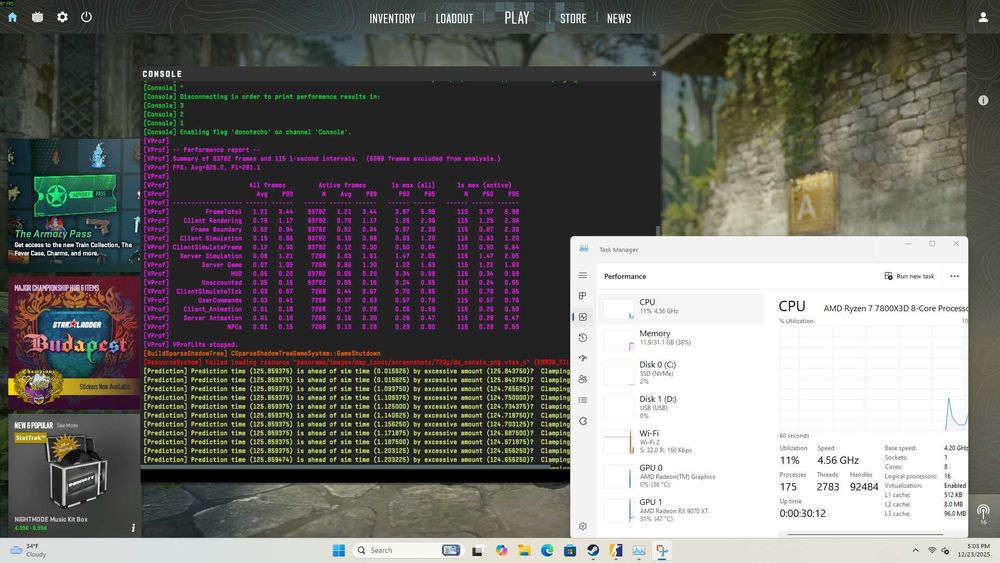Image resolution: width=1000 pixels, height=563 pixels.
Task: Click the Task Manager taskbar icon
Action: pyautogui.click(x=639, y=550)
